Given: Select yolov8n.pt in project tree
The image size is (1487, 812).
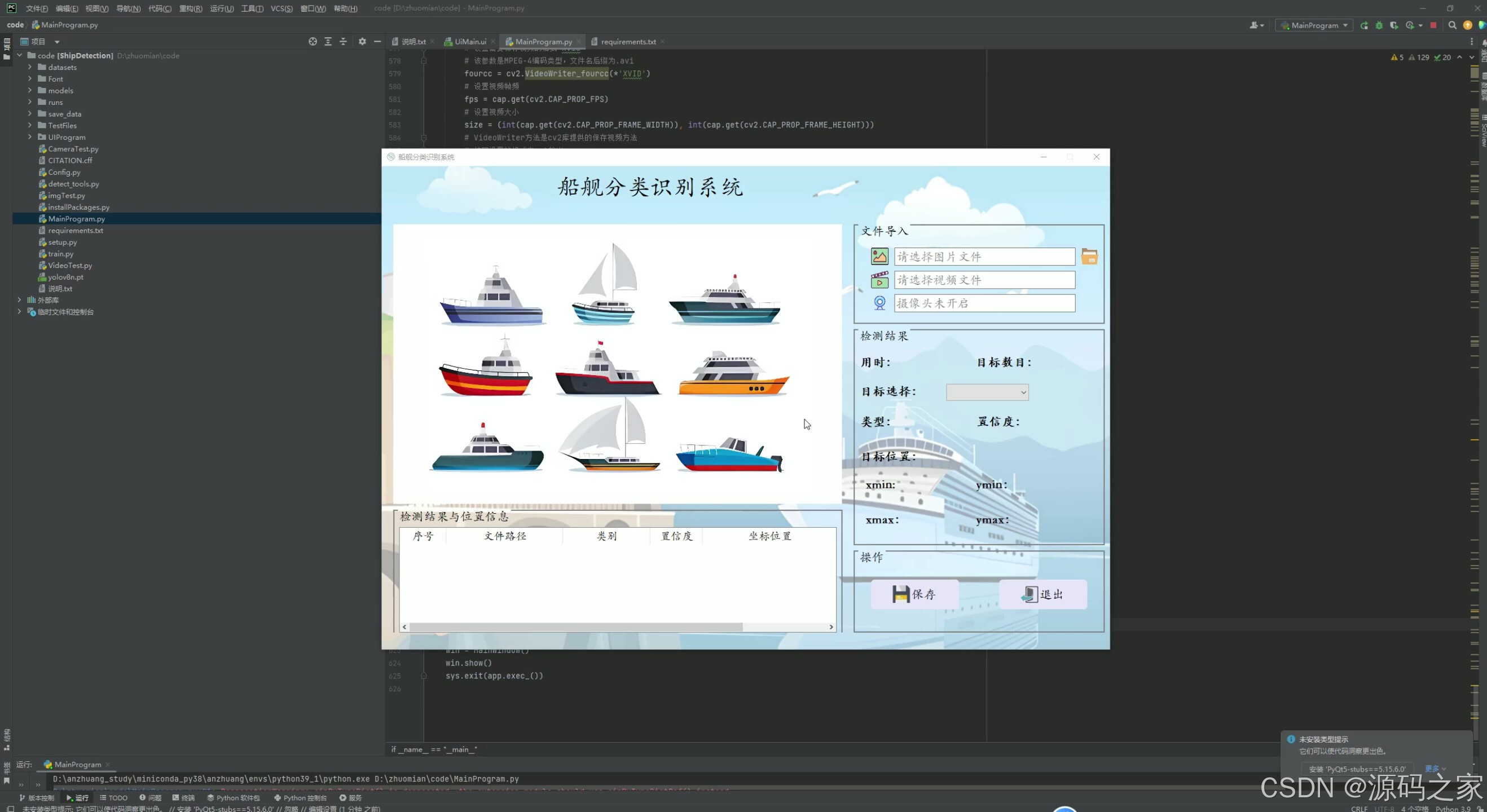Looking at the screenshot, I should [x=65, y=277].
